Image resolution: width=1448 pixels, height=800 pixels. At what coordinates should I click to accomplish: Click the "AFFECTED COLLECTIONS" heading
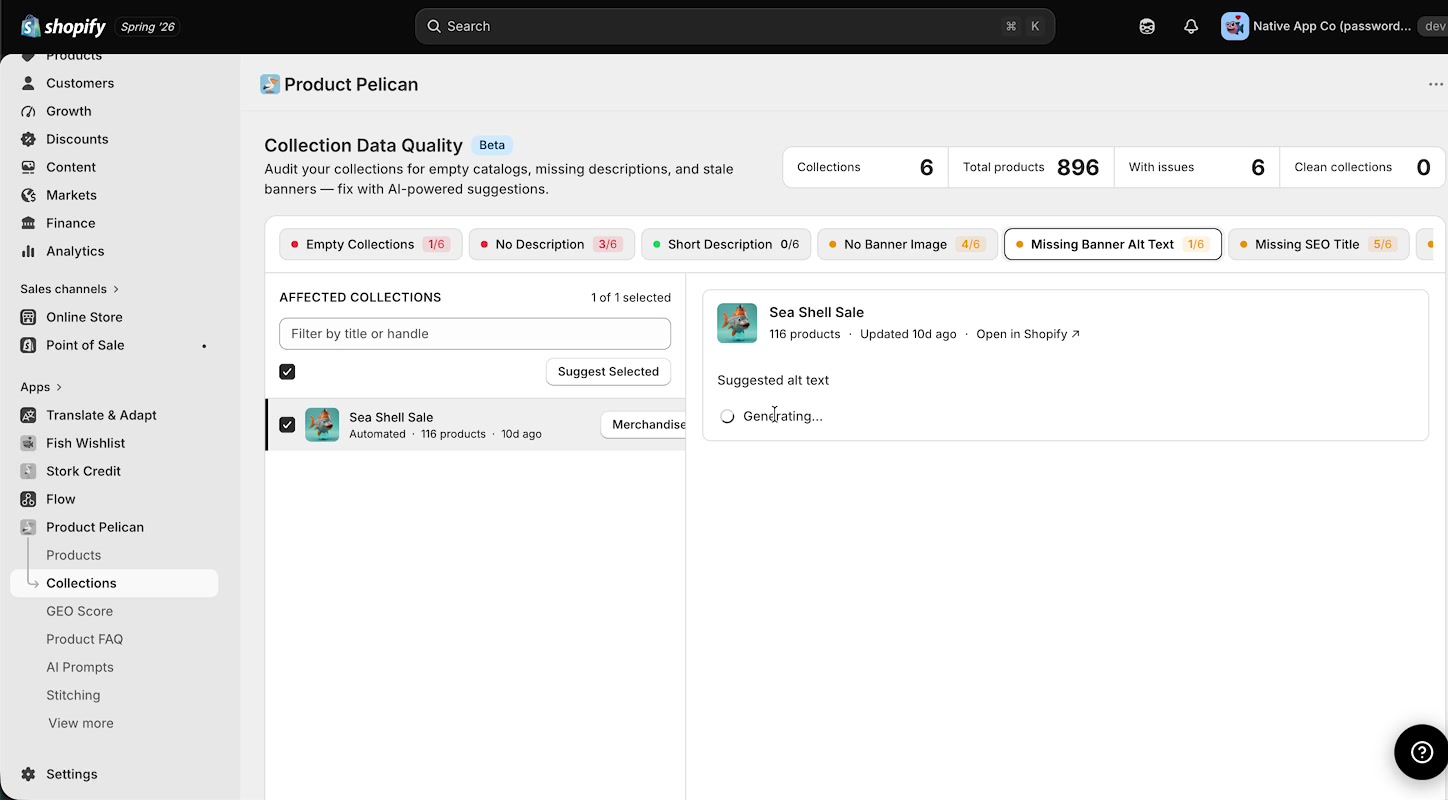360,297
